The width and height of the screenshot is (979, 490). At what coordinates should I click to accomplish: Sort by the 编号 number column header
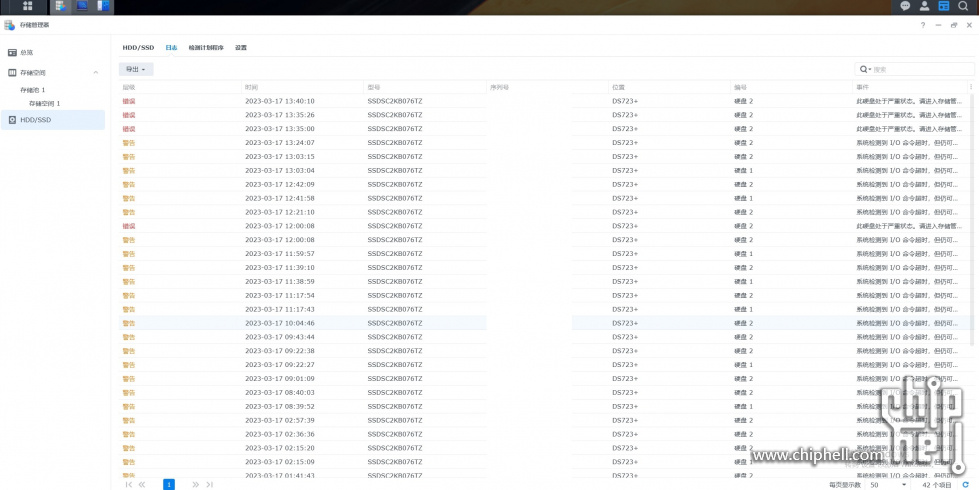click(x=792, y=87)
